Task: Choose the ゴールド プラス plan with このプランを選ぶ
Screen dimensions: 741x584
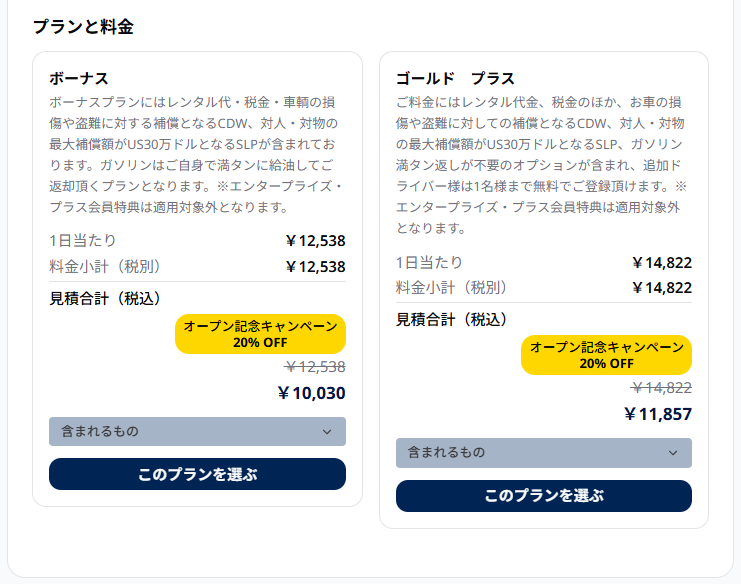Action: (543, 496)
